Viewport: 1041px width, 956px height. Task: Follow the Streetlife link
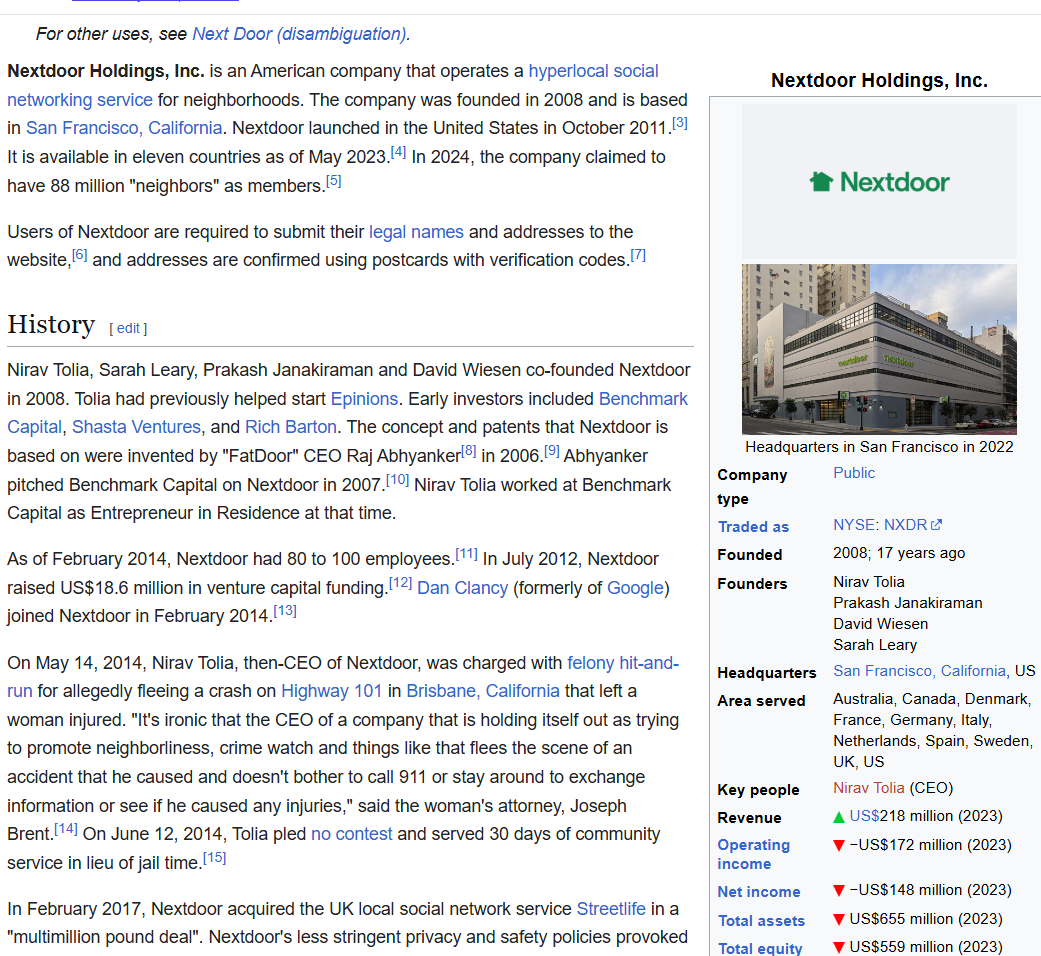[x=611, y=909]
